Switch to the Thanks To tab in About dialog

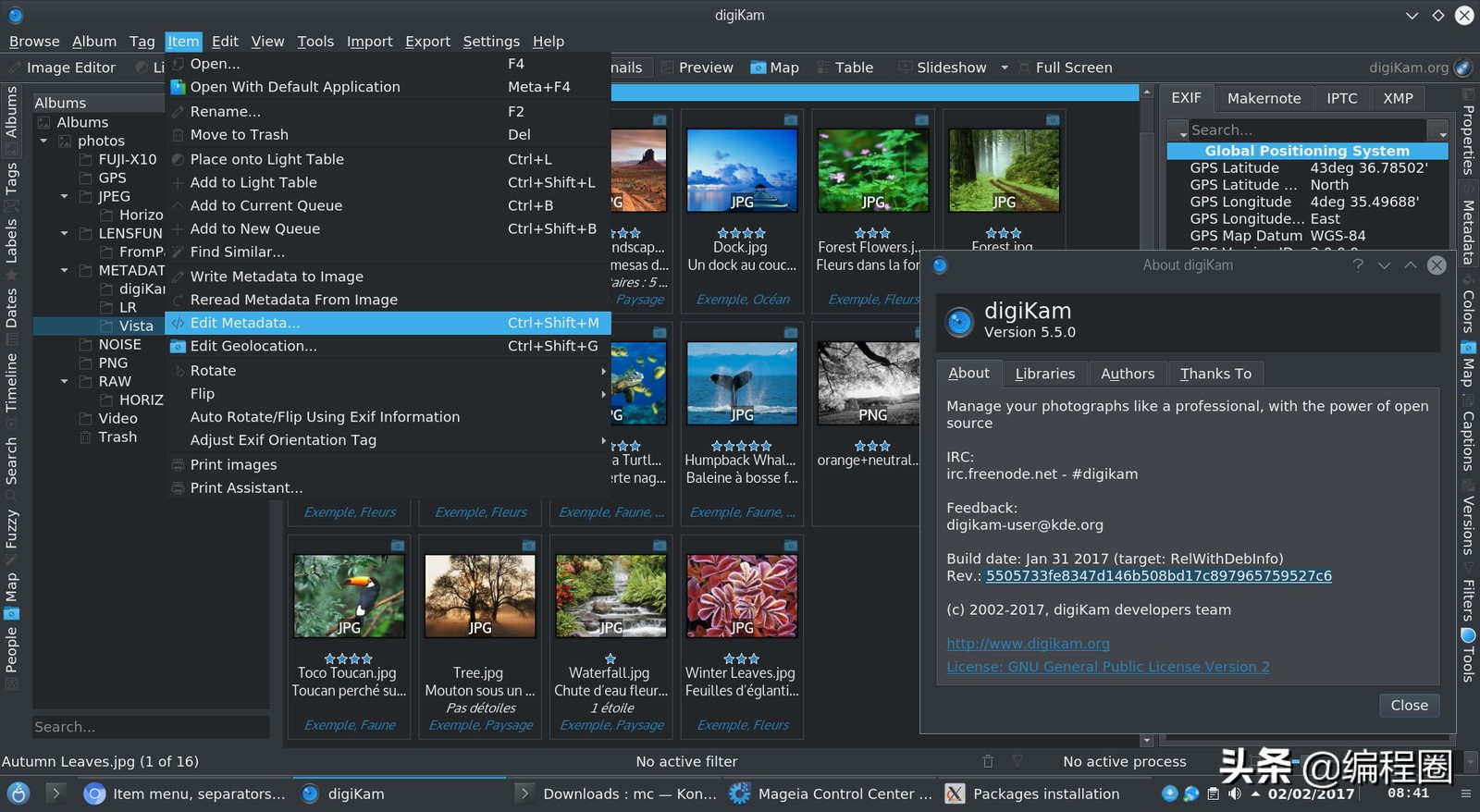[1215, 374]
